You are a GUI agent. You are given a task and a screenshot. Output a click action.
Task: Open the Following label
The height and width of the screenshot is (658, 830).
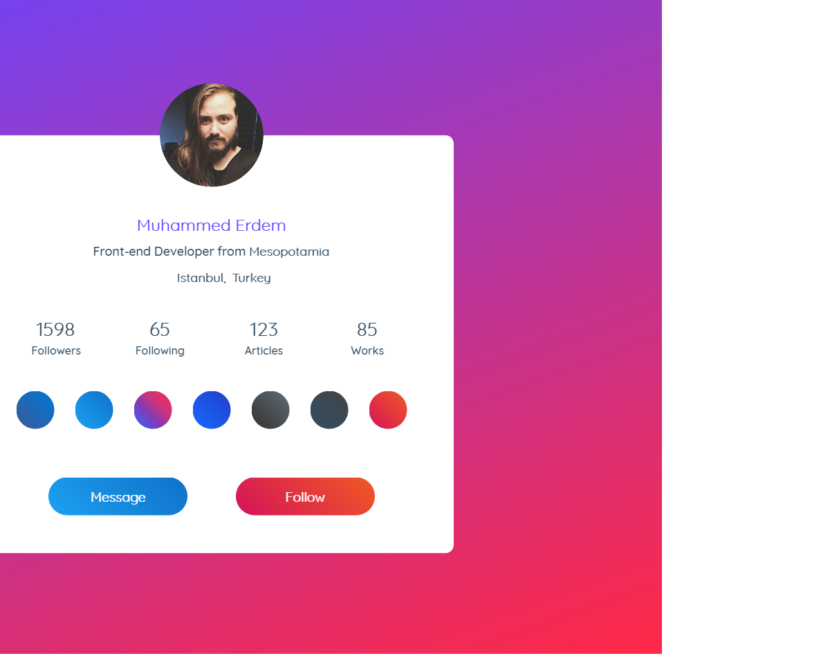coord(160,351)
